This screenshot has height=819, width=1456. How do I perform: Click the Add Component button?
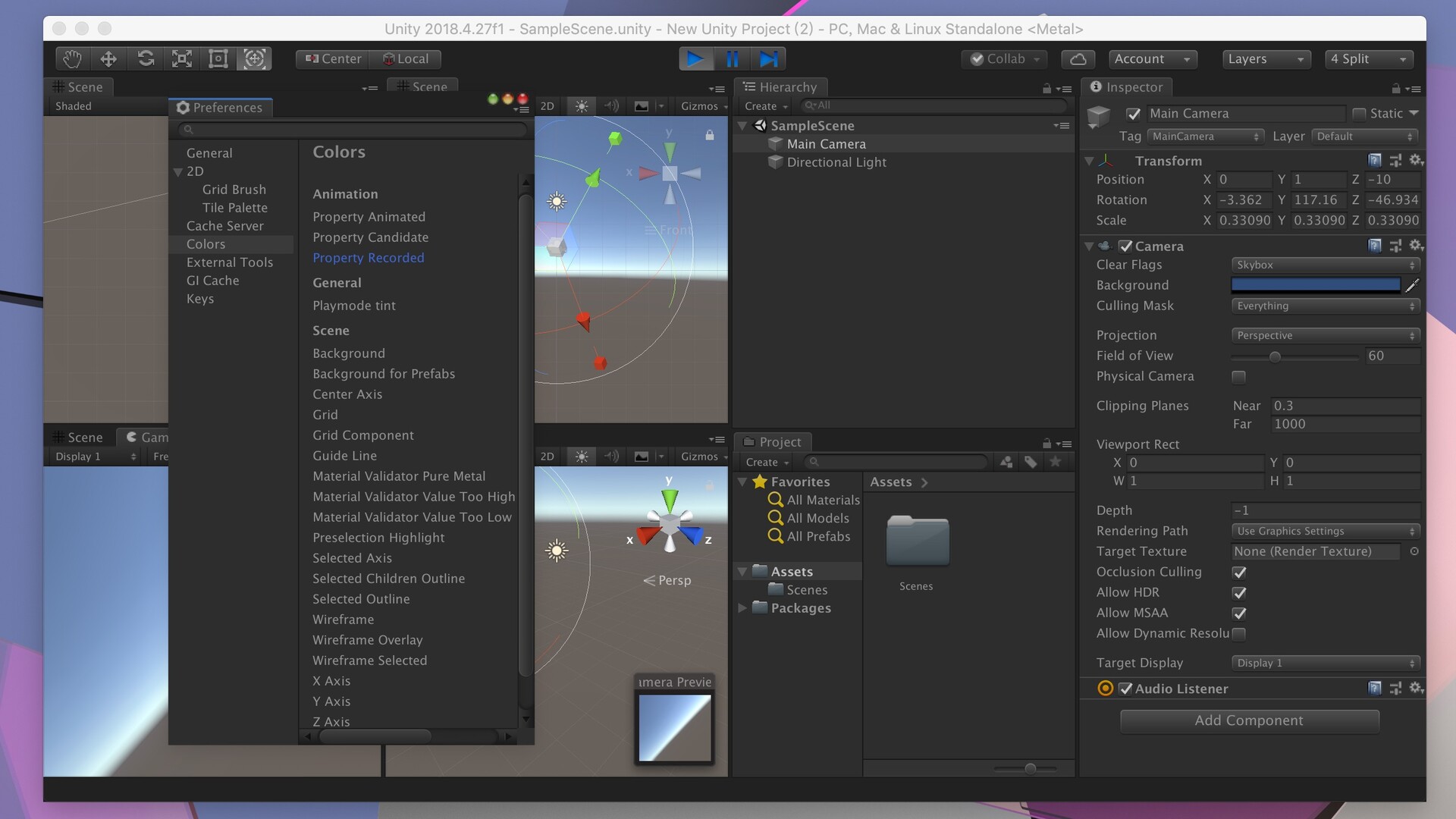coord(1249,720)
